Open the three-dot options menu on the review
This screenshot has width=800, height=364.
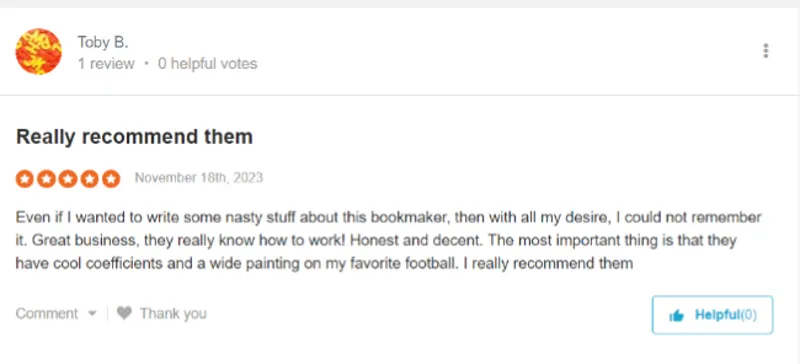pyautogui.click(x=765, y=51)
